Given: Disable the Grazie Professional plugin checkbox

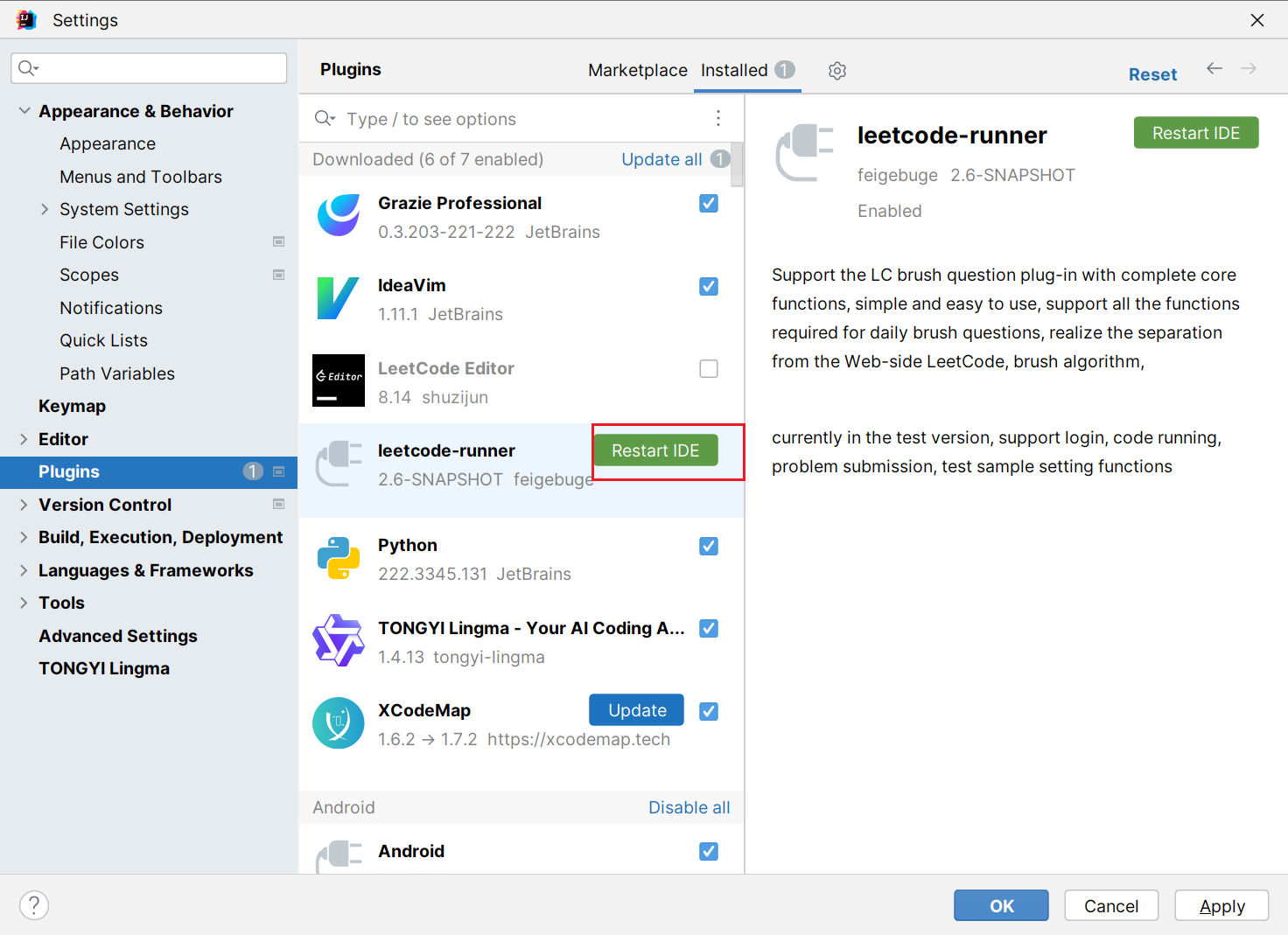Looking at the screenshot, I should [709, 204].
